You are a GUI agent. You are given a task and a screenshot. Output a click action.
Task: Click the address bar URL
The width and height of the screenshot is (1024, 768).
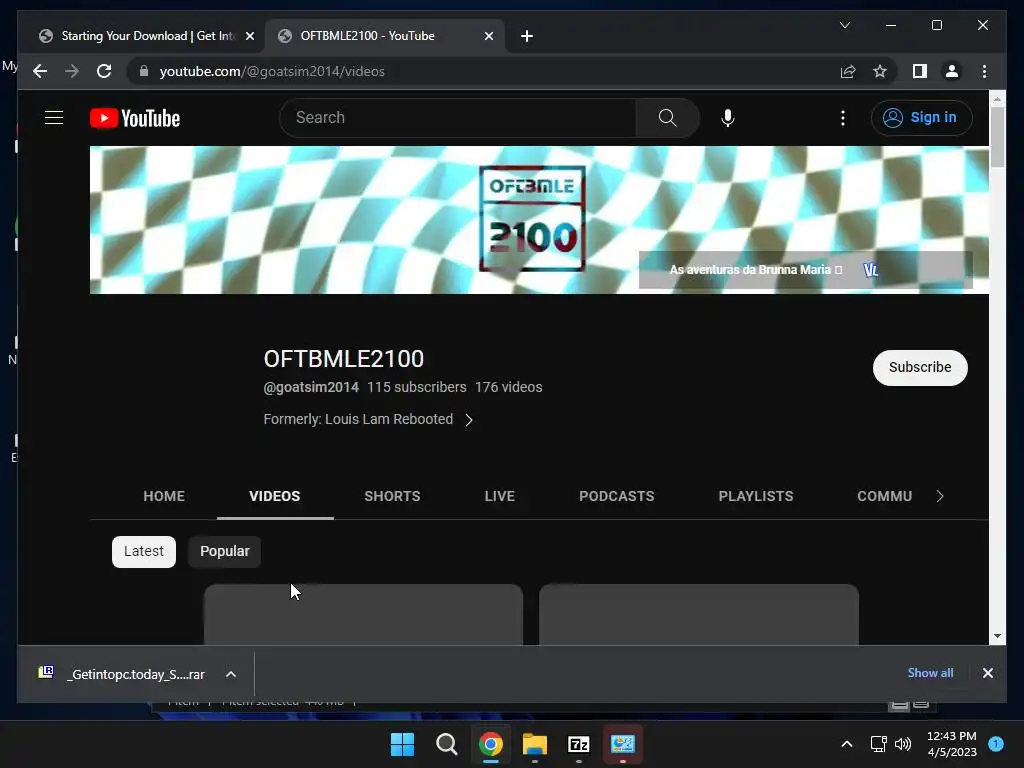[272, 71]
